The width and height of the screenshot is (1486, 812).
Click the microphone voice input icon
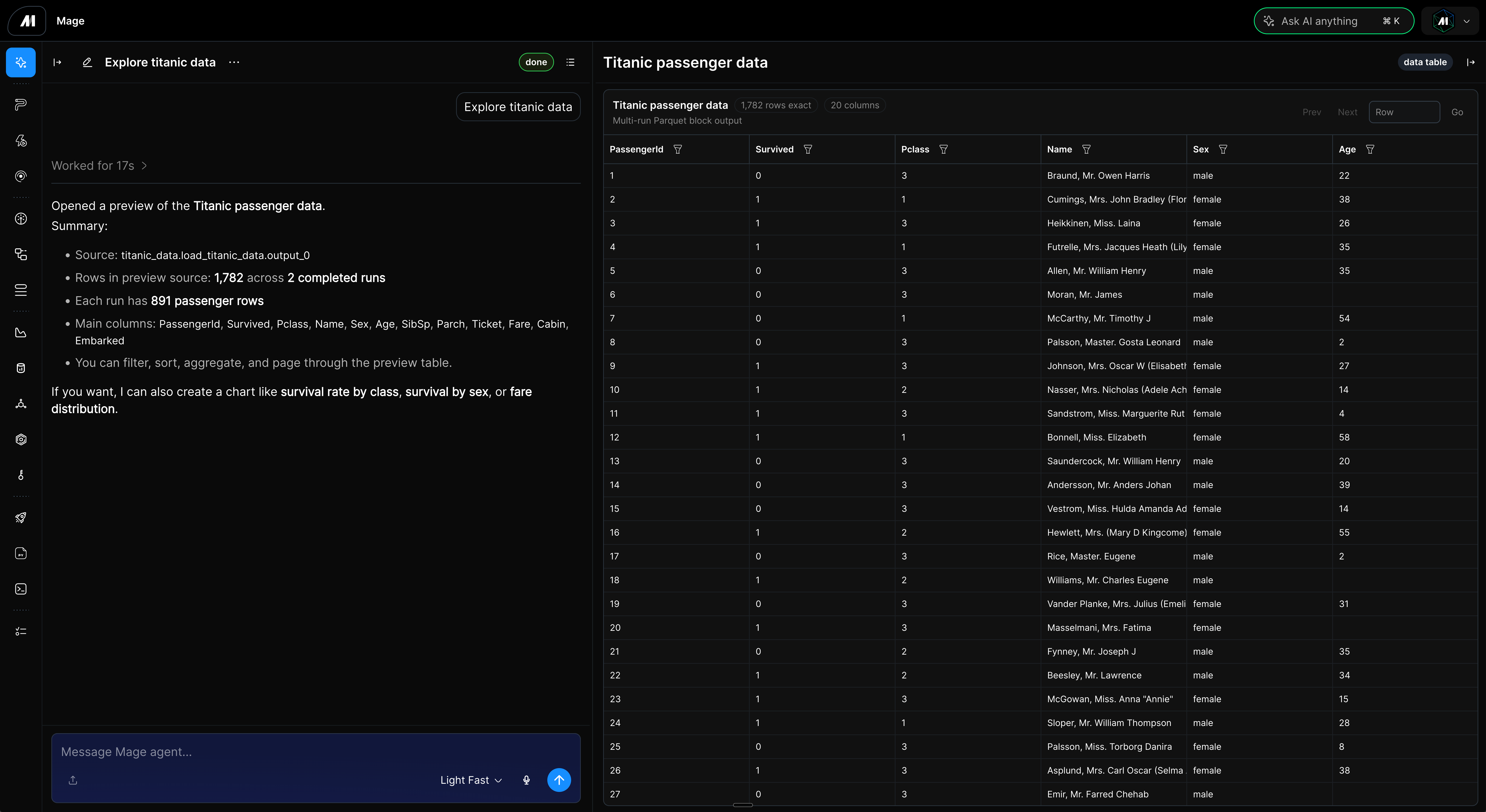pyautogui.click(x=526, y=780)
